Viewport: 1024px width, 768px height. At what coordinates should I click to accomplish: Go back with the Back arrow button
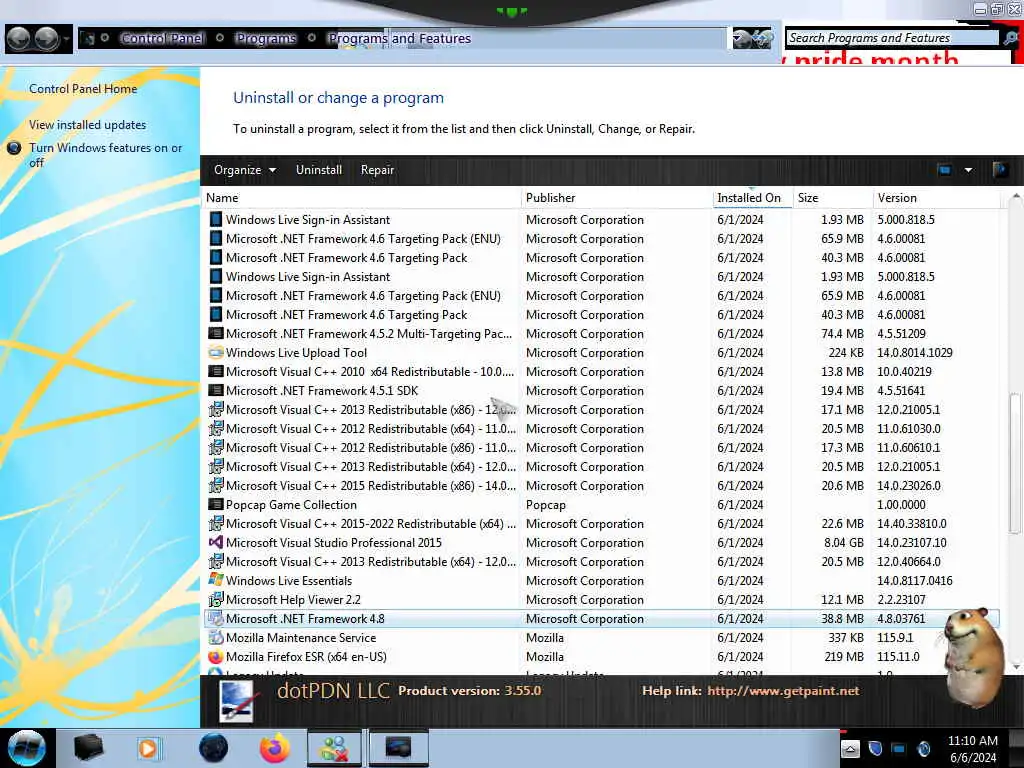tap(18, 39)
